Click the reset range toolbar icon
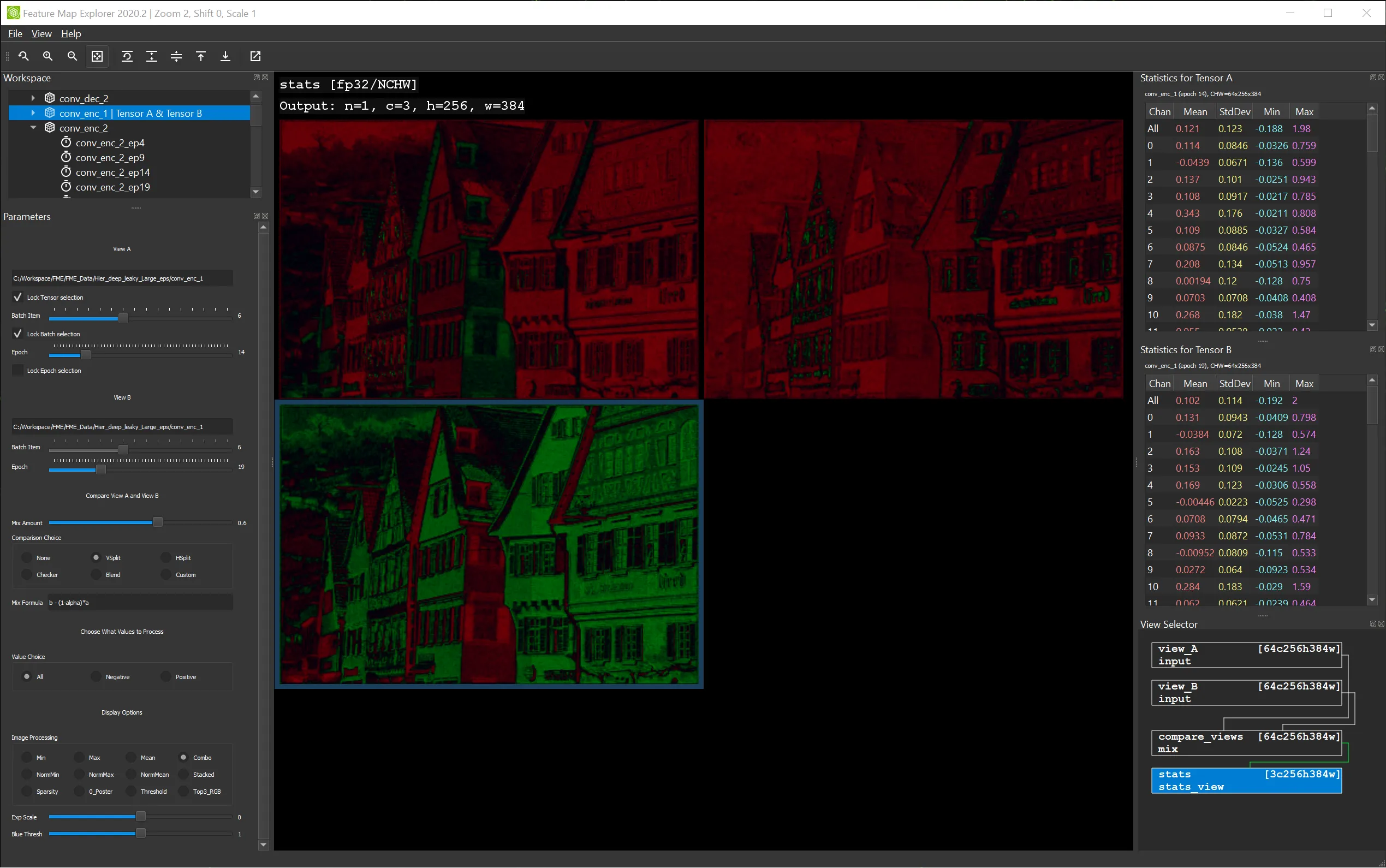The height and width of the screenshot is (868, 1386). coord(127,56)
